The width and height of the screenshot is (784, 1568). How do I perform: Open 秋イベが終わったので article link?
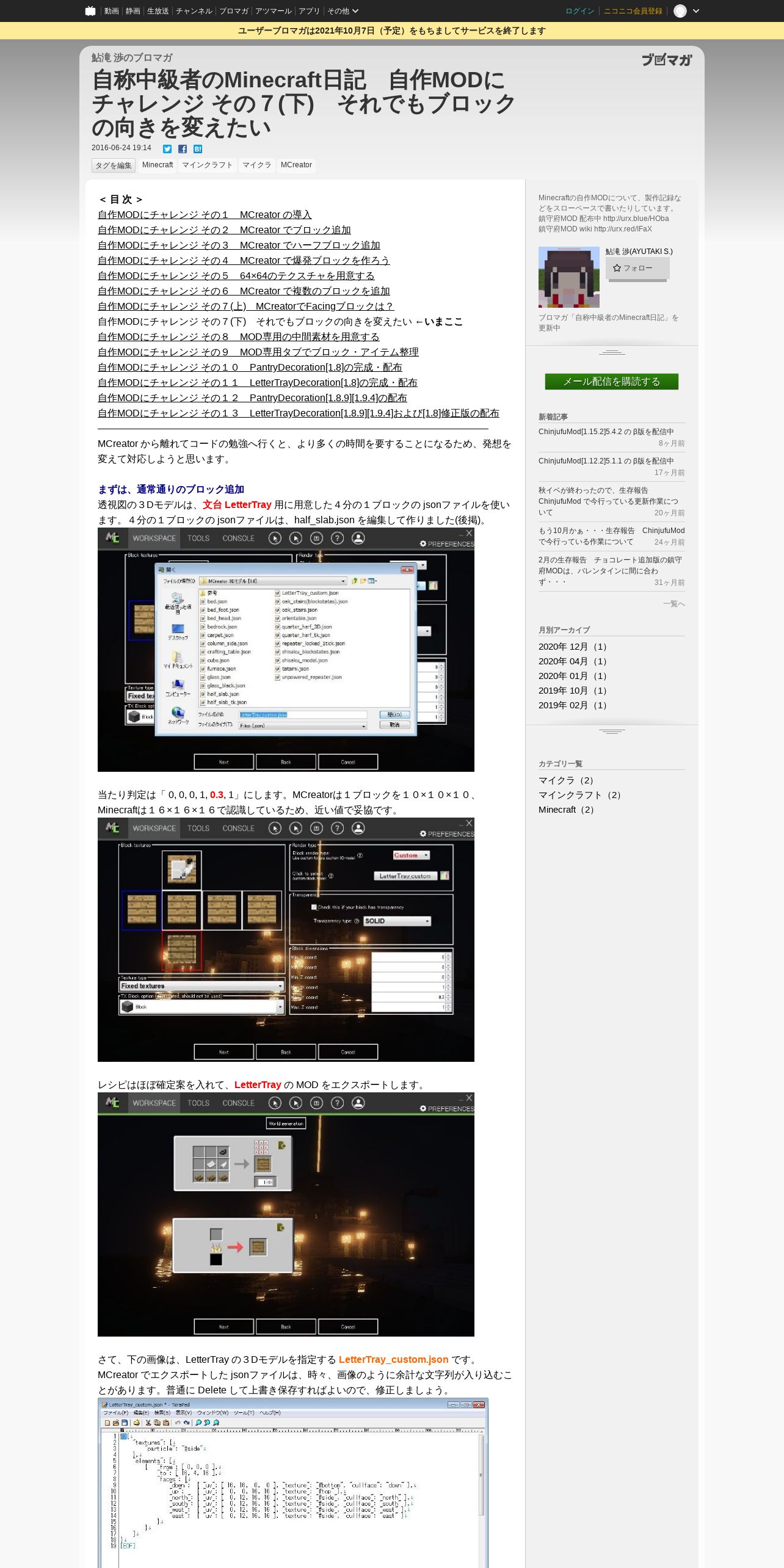608,501
